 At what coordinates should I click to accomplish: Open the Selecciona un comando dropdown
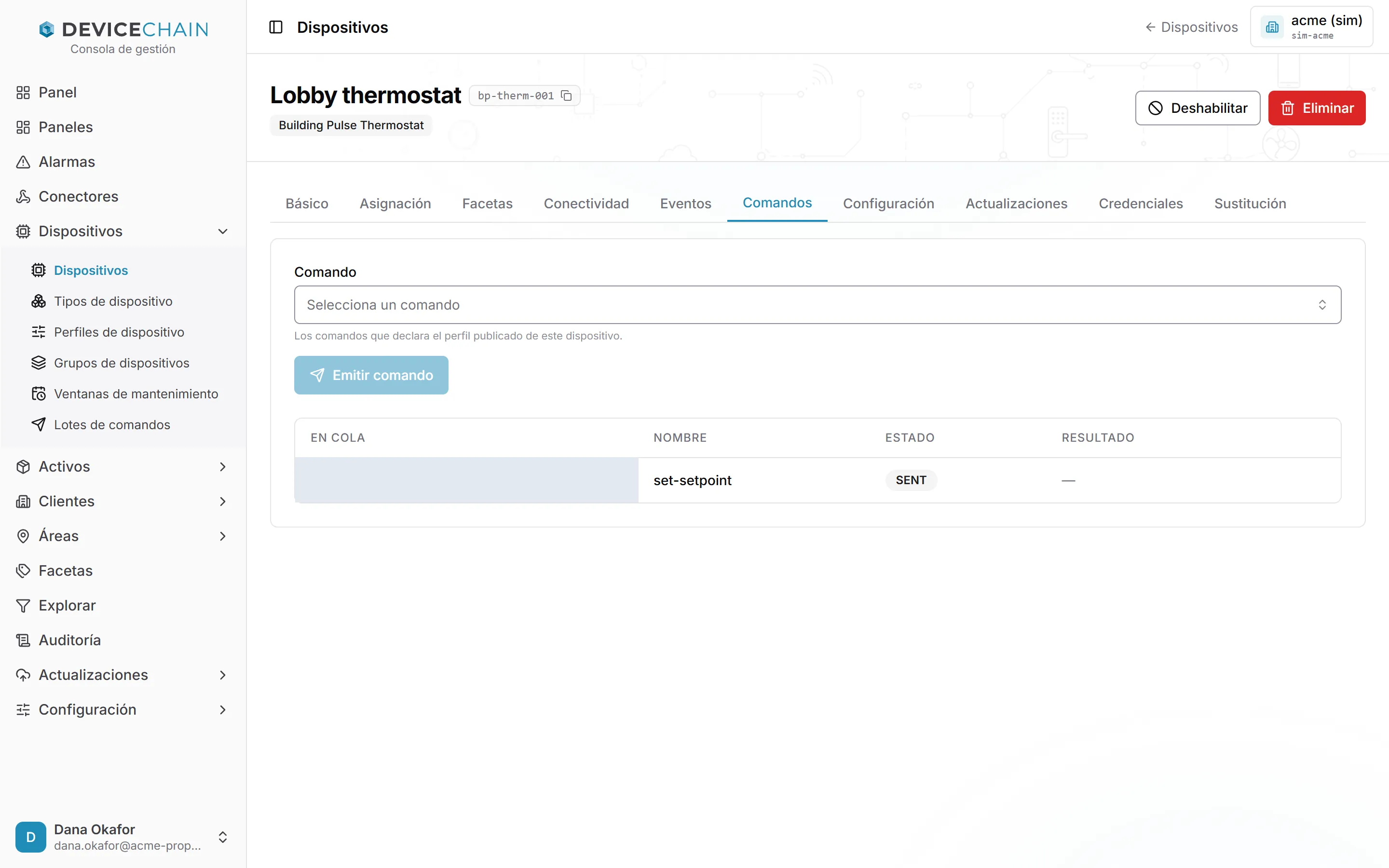(817, 305)
